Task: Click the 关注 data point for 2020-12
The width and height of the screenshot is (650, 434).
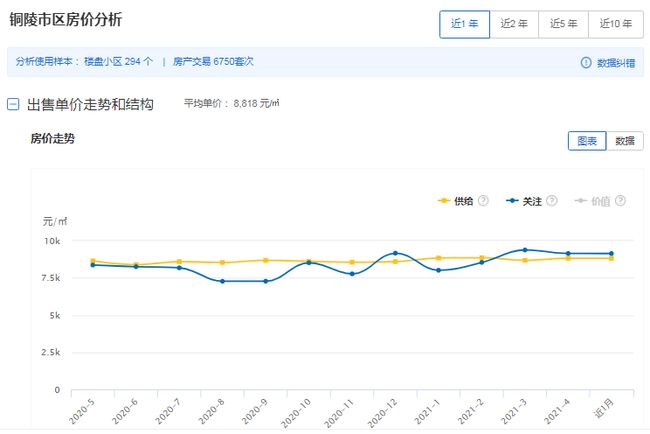Action: [x=395, y=253]
